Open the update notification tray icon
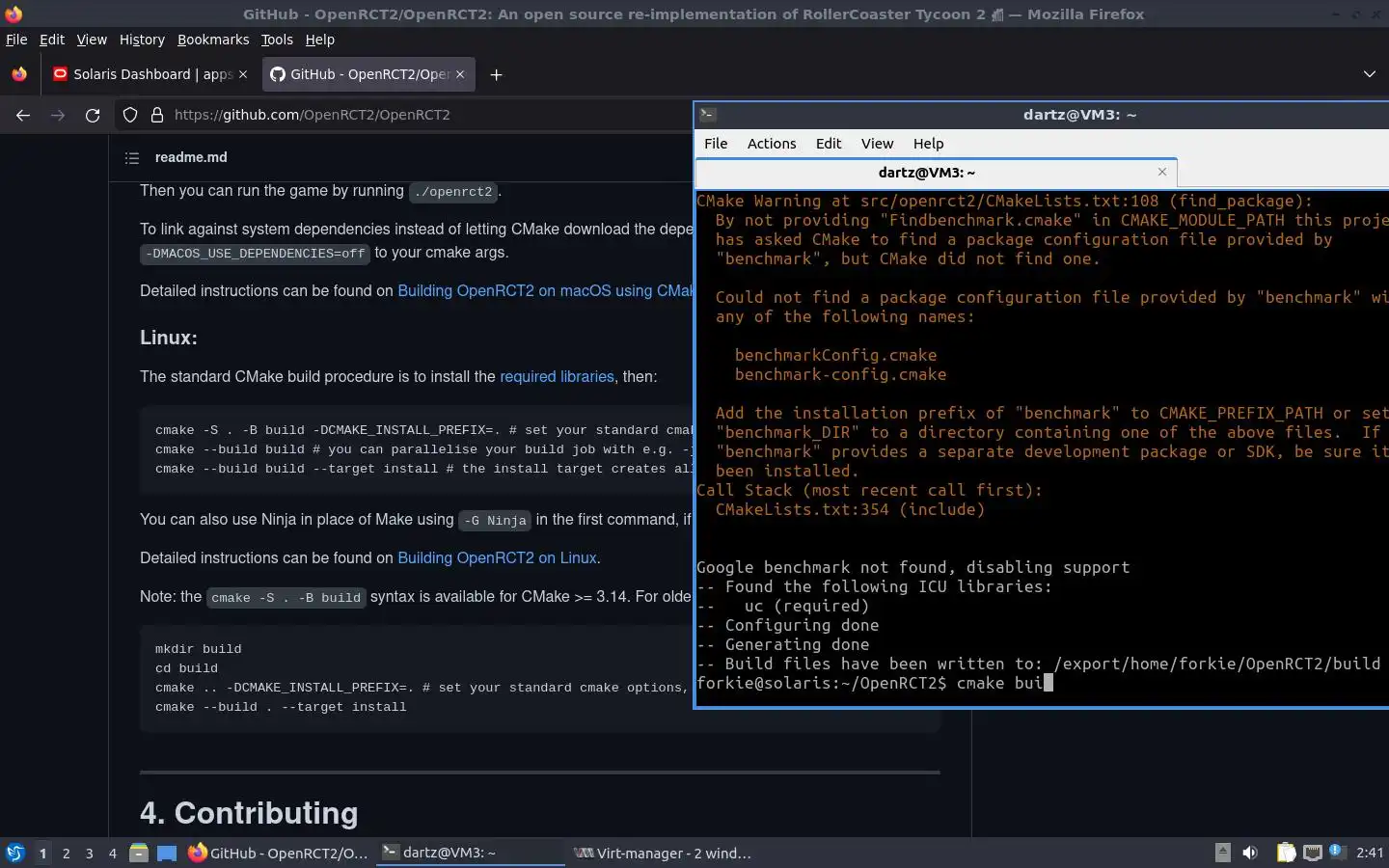Viewport: 1389px width, 868px height. coord(1337,852)
